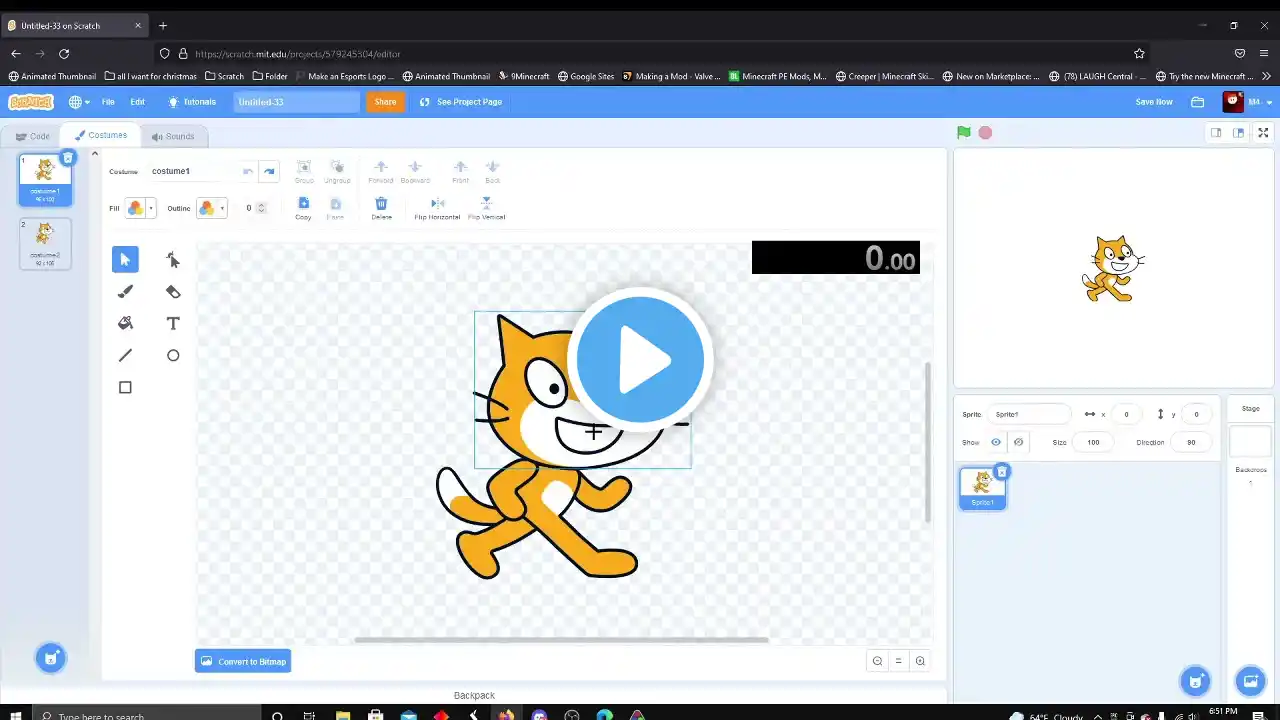Select the arrow Select tool
The height and width of the screenshot is (720, 1280).
pyautogui.click(x=125, y=260)
